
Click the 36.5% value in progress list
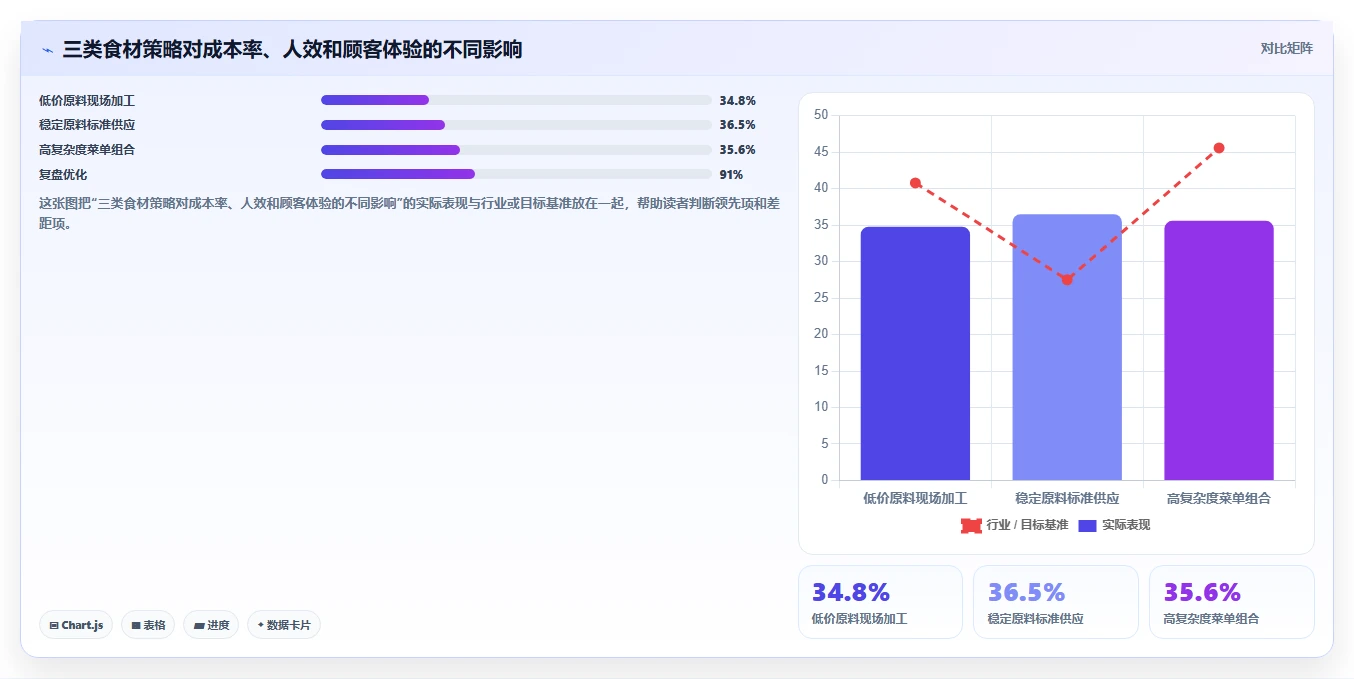(737, 125)
